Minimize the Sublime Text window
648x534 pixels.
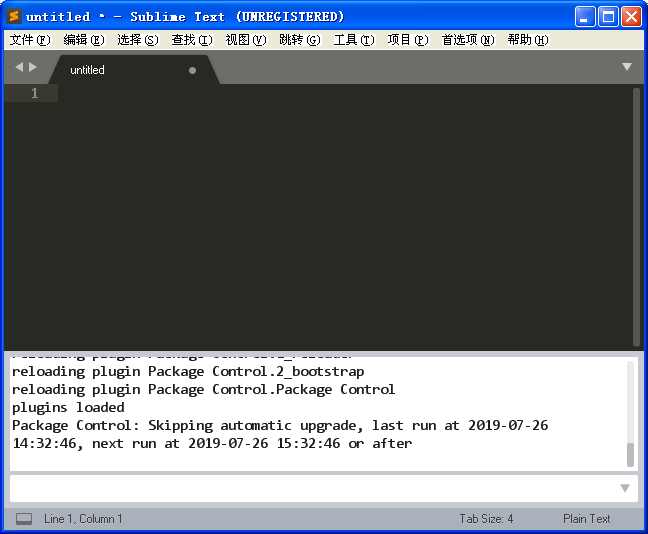[585, 17]
